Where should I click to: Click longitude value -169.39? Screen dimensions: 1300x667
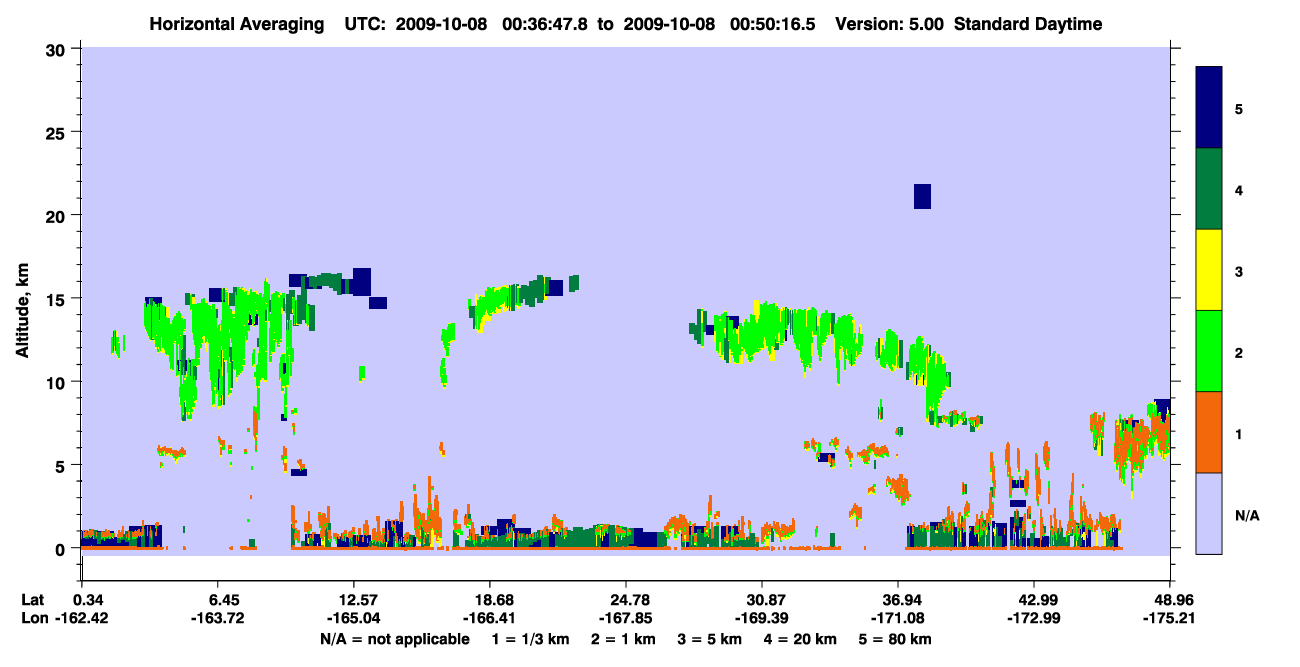point(762,618)
